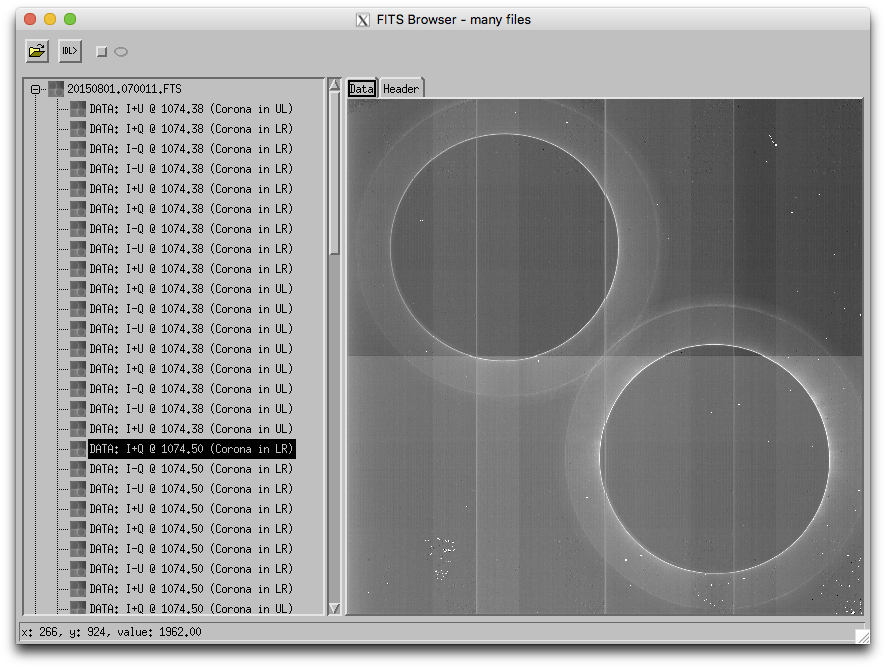Collapse the 20150801.070011.FTS tree node
The height and width of the screenshot is (668, 886).
(x=34, y=88)
